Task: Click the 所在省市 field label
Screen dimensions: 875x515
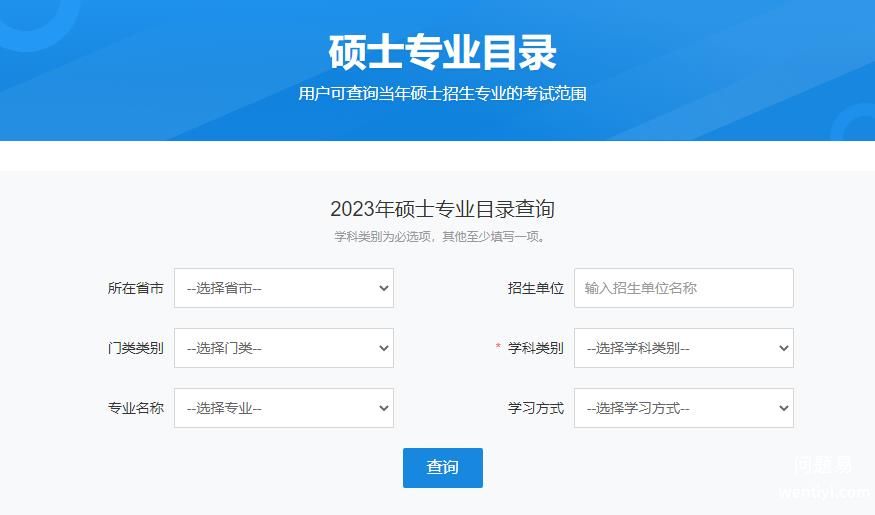Action: pos(136,288)
